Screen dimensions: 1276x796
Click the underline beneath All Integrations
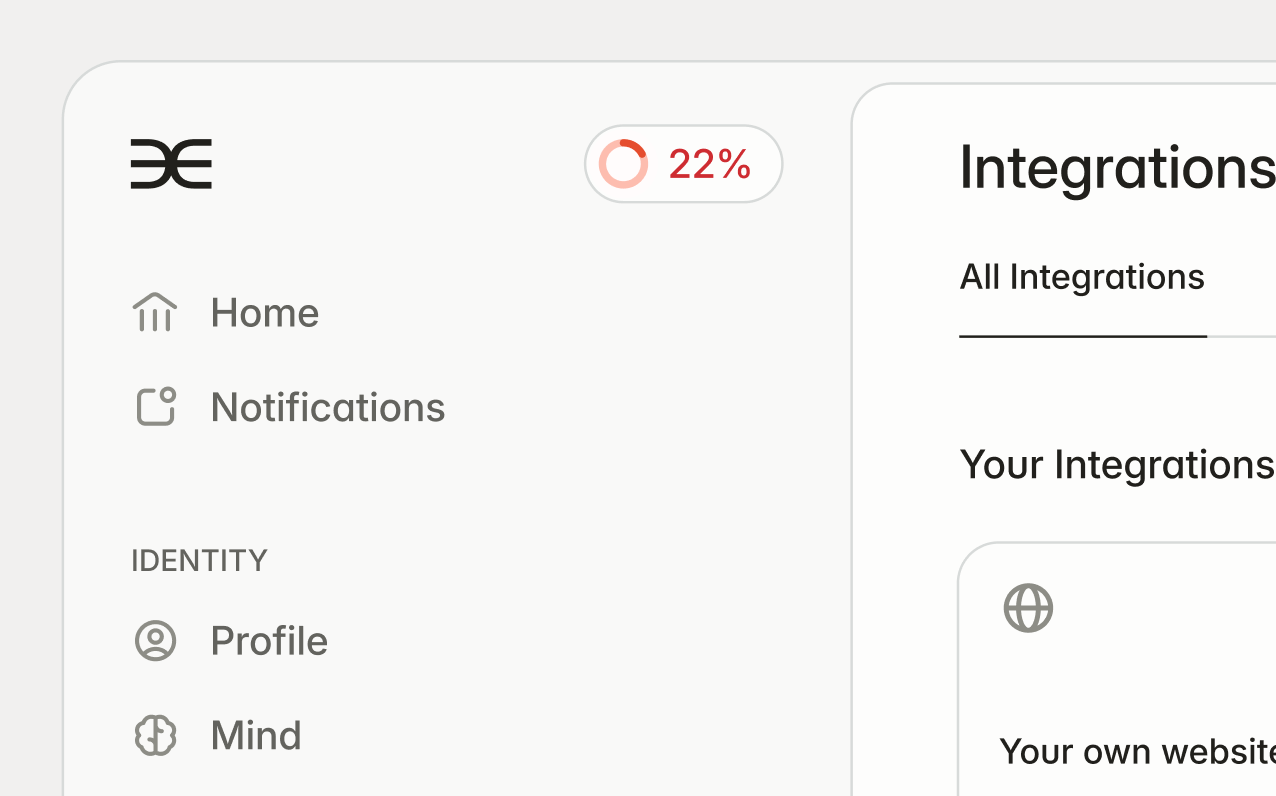click(1082, 337)
